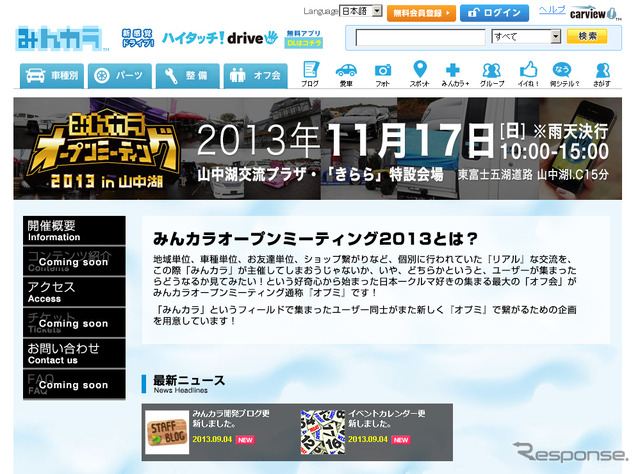Click the コンテンツ紹介 Coming soon sidebar item
The height and width of the screenshot is (474, 640).
point(74,261)
